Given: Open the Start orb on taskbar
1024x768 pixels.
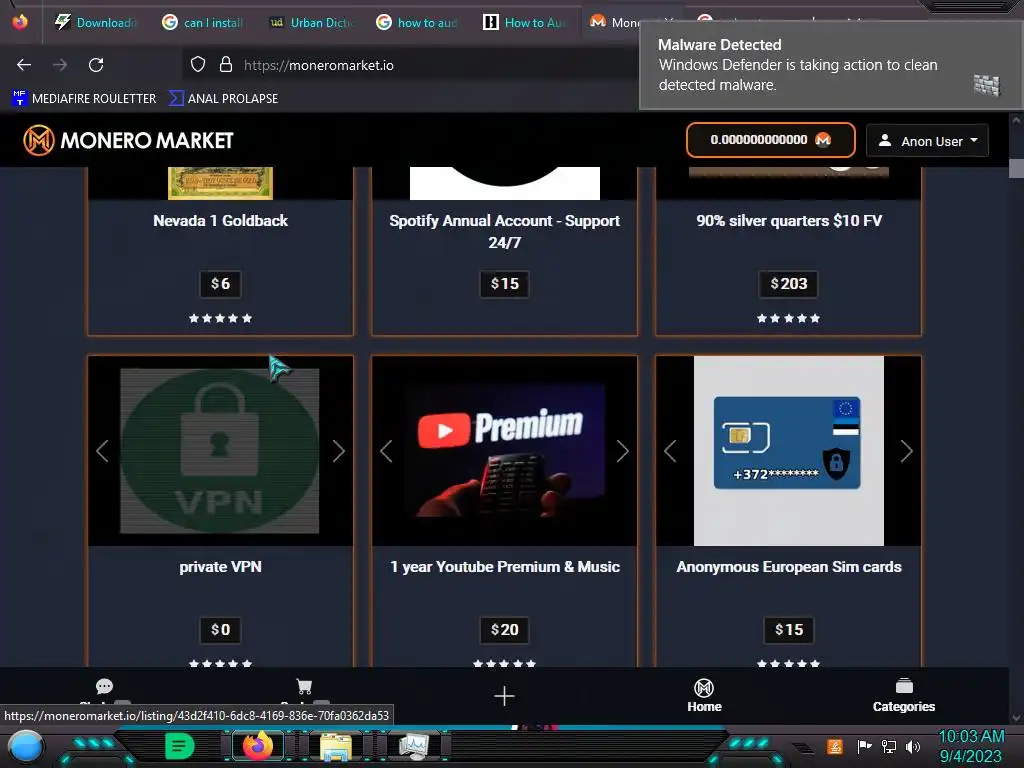Looking at the screenshot, I should click(26, 746).
